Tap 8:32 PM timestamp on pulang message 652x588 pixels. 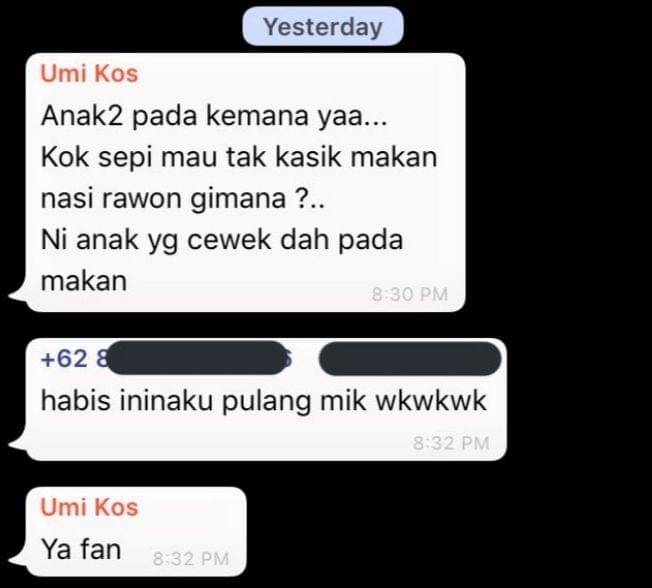point(451,443)
